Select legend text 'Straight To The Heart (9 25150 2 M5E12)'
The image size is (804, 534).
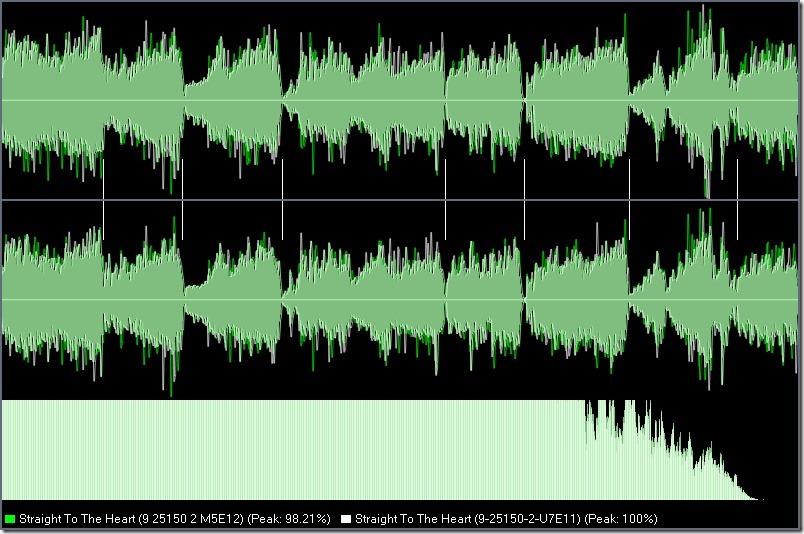(131, 519)
